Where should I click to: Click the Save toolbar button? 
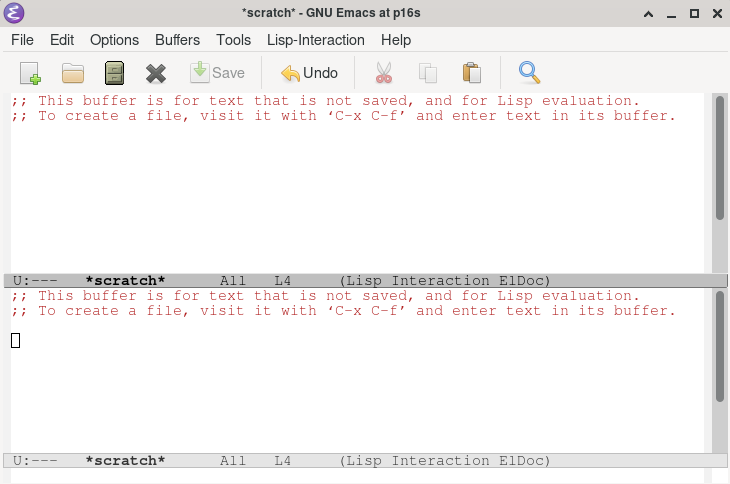click(x=217, y=73)
